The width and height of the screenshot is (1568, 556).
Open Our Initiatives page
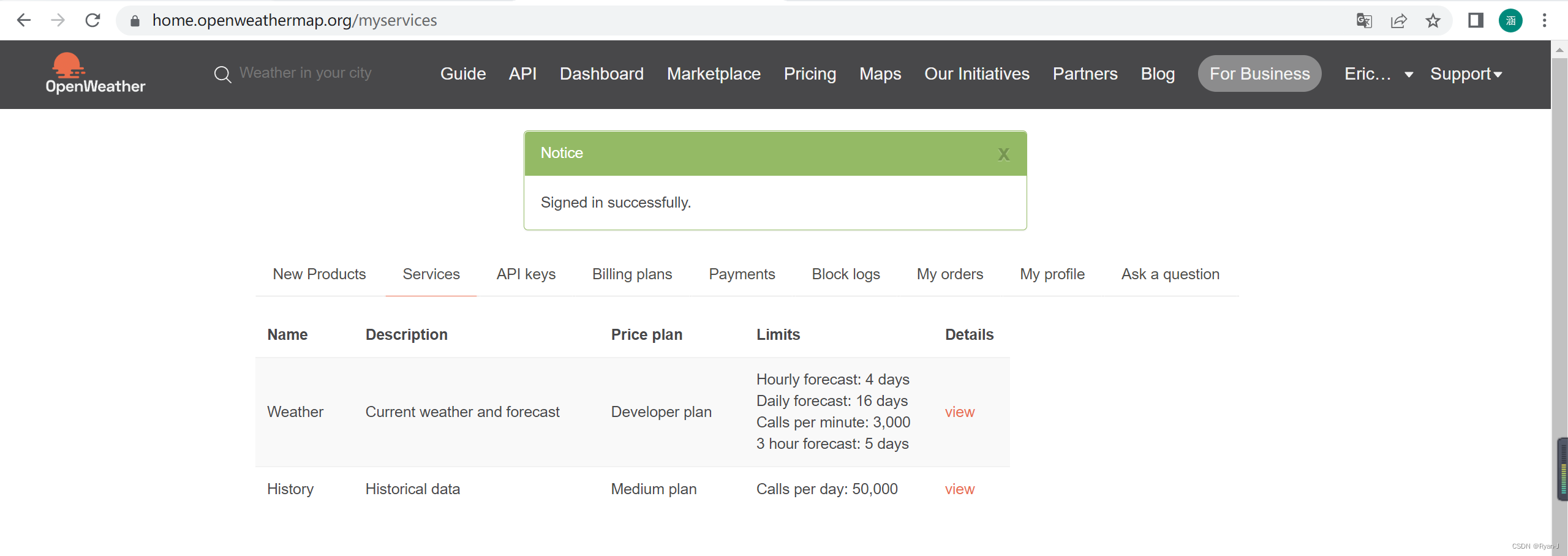tap(977, 73)
